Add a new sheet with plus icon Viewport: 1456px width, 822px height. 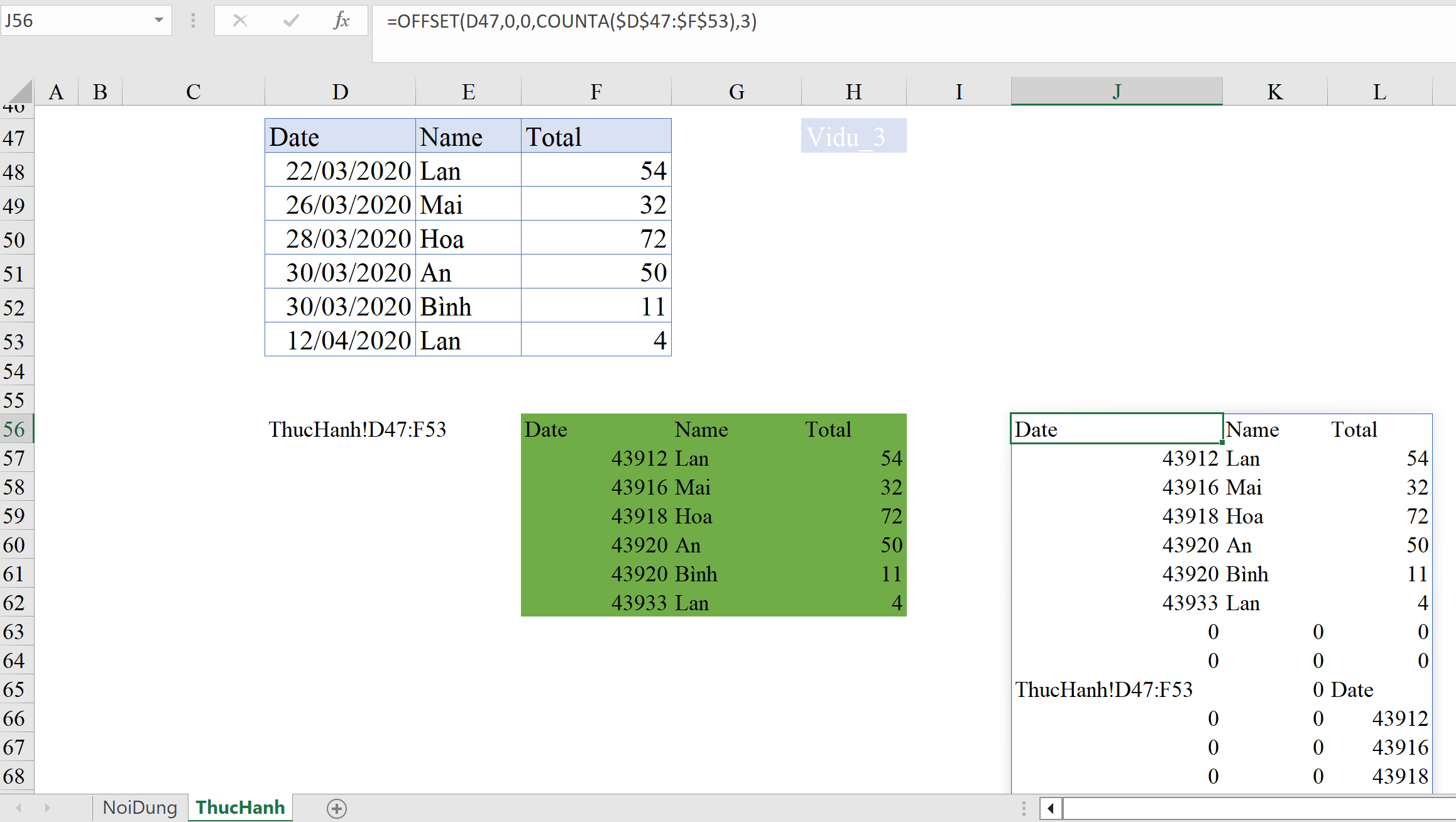(x=337, y=808)
